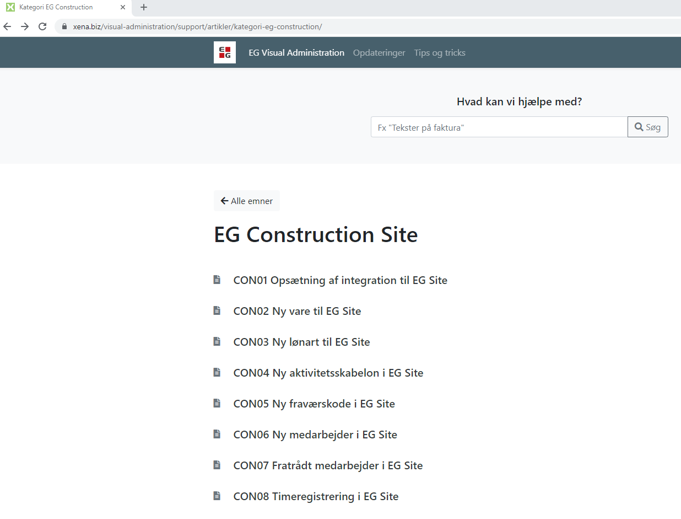The width and height of the screenshot is (681, 519).
Task: Click EG Visual Administration header link
Action: tap(296, 53)
